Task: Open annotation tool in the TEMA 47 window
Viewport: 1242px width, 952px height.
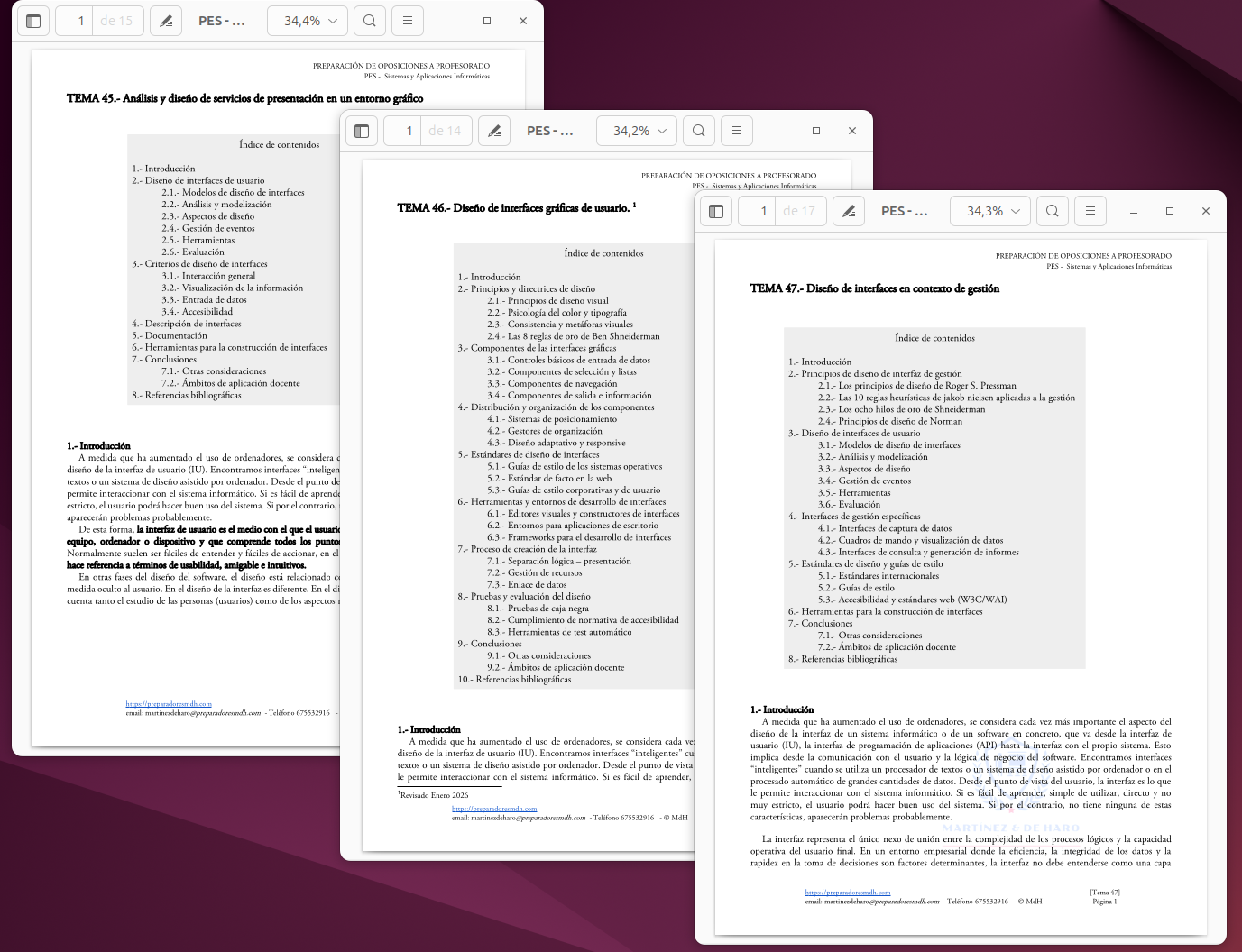Action: tap(849, 211)
